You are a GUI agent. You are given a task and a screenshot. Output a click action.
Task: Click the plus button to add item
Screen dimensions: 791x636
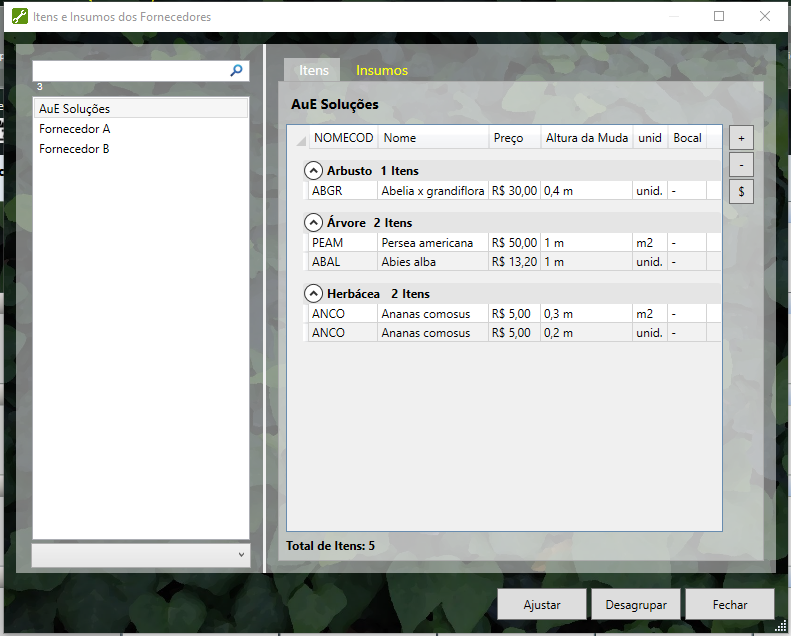point(741,138)
